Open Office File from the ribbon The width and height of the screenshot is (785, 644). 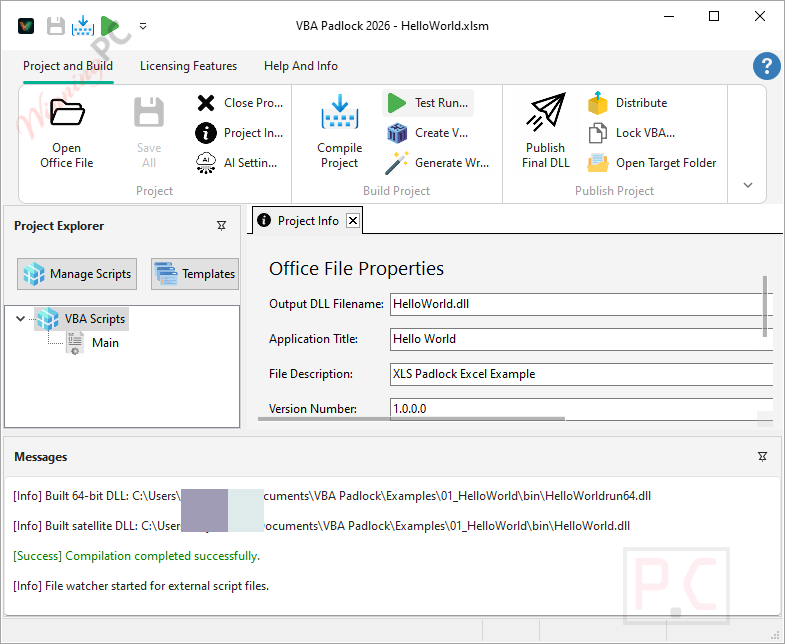[x=67, y=133]
